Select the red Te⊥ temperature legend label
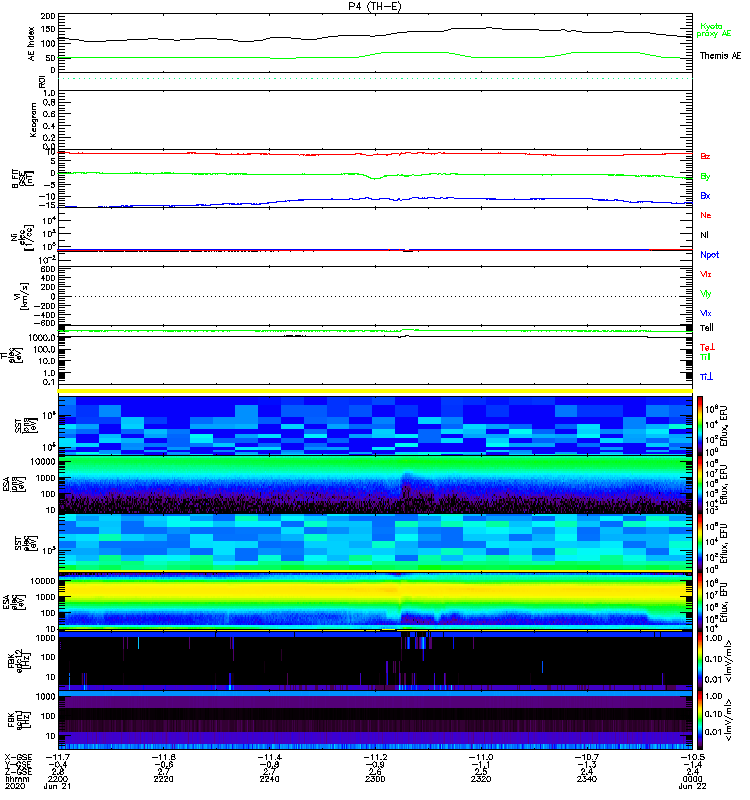The height and width of the screenshot is (800, 750). (707, 347)
